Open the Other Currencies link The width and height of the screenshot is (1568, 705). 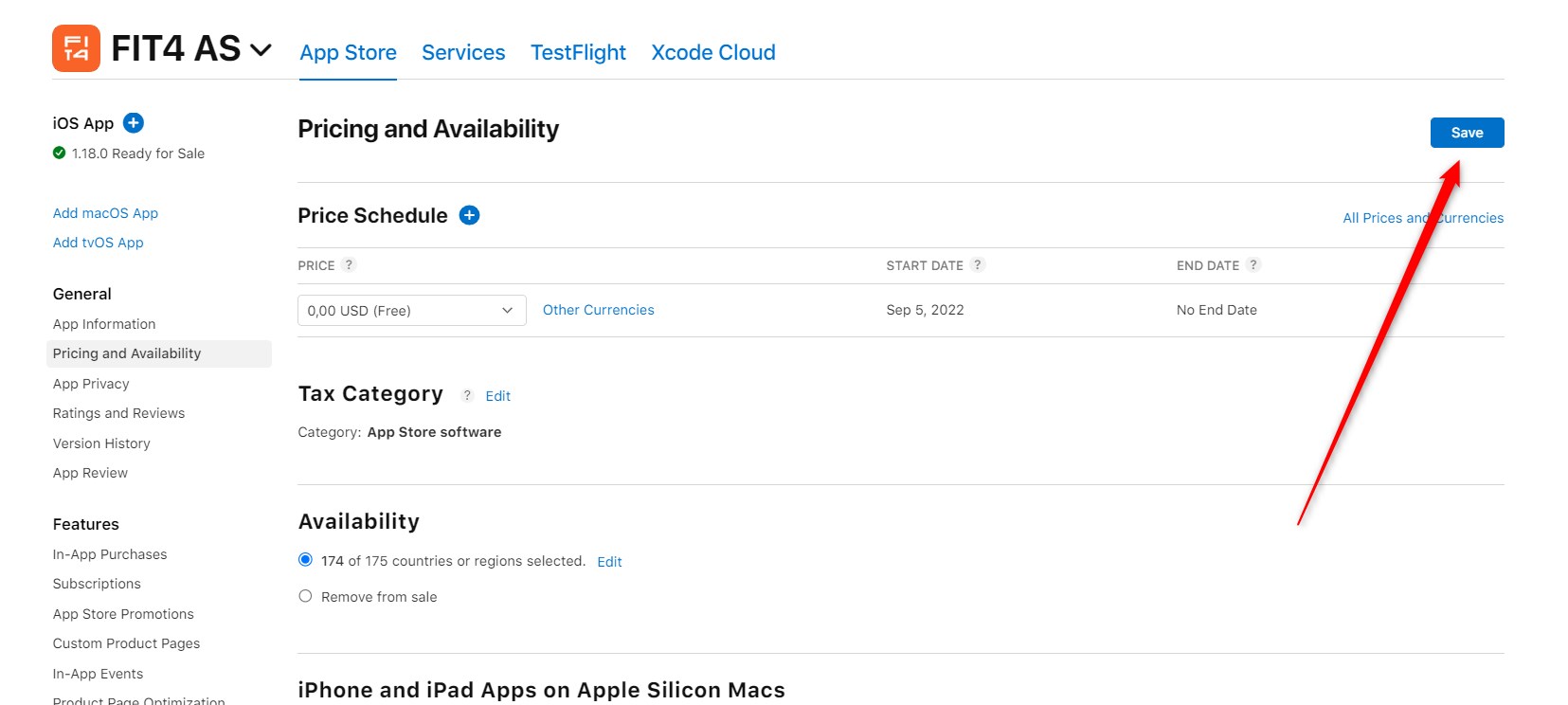point(598,310)
